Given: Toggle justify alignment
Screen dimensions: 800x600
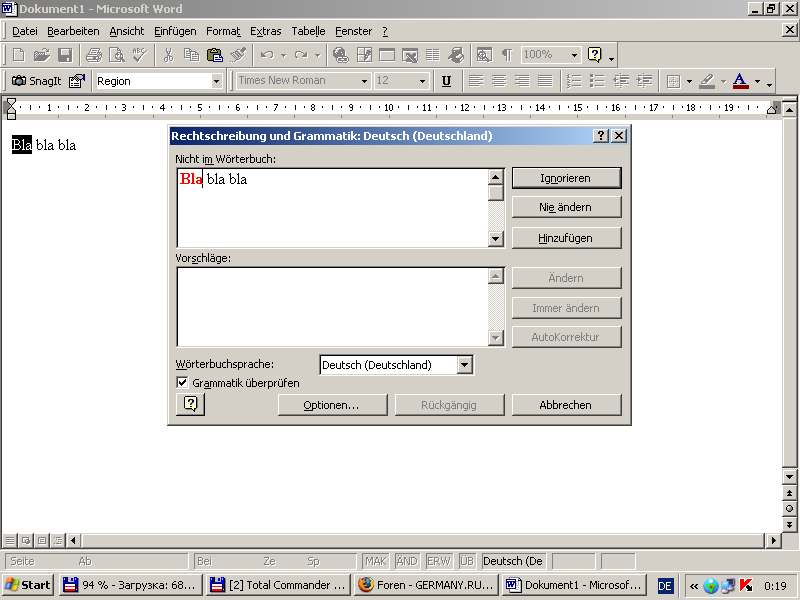Looking at the screenshot, I should coord(545,81).
